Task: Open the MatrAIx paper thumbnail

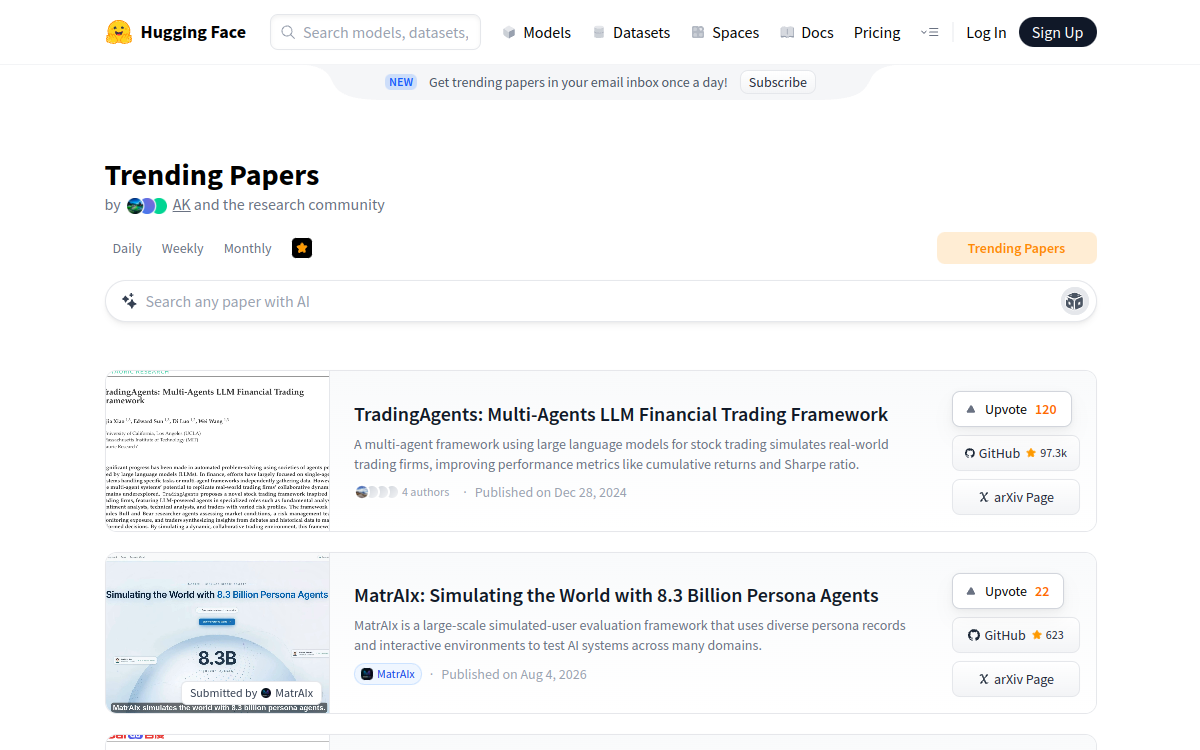Action: [x=217, y=633]
